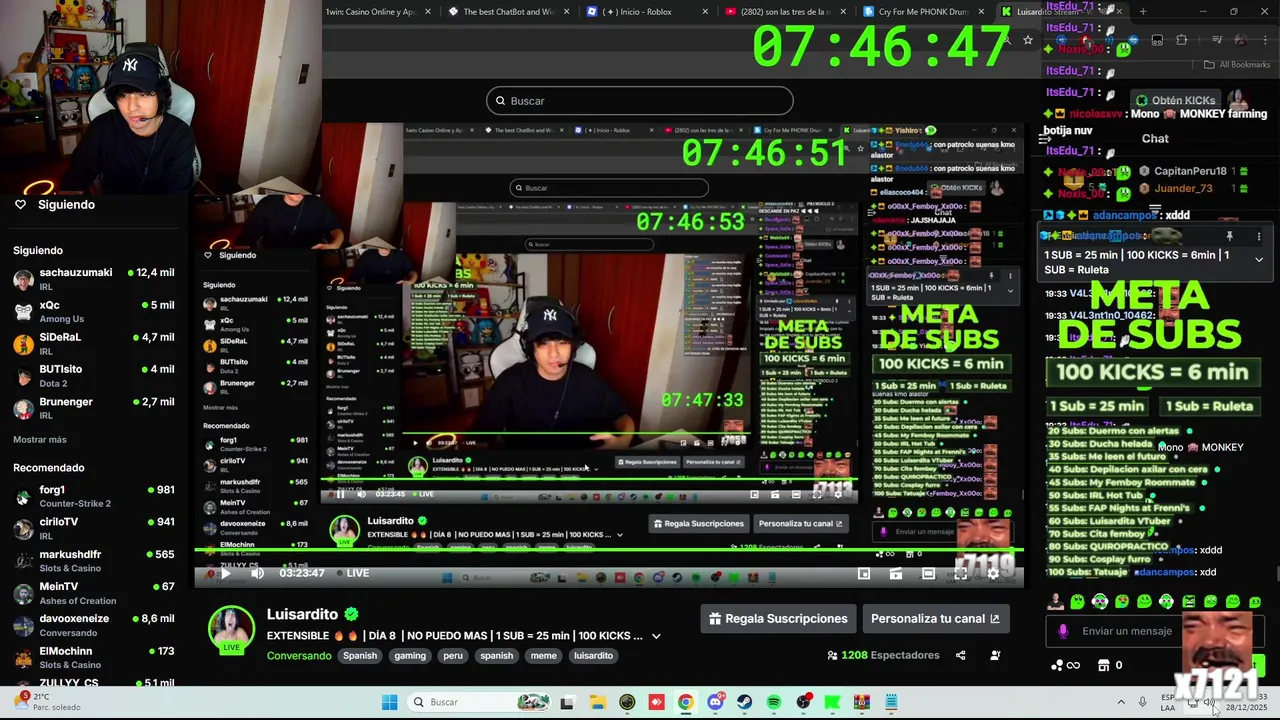Open davooxeneize recommended channel
The width and height of the screenshot is (1280, 720).
click(x=95, y=625)
